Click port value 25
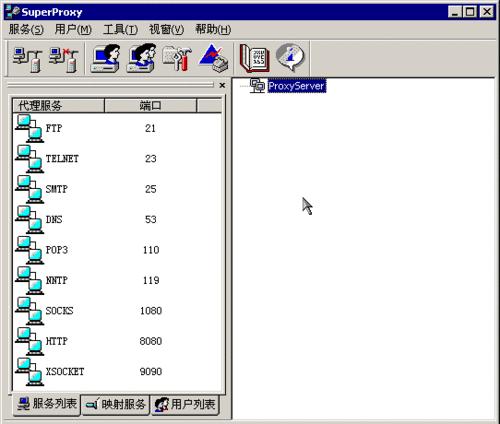 point(151,189)
